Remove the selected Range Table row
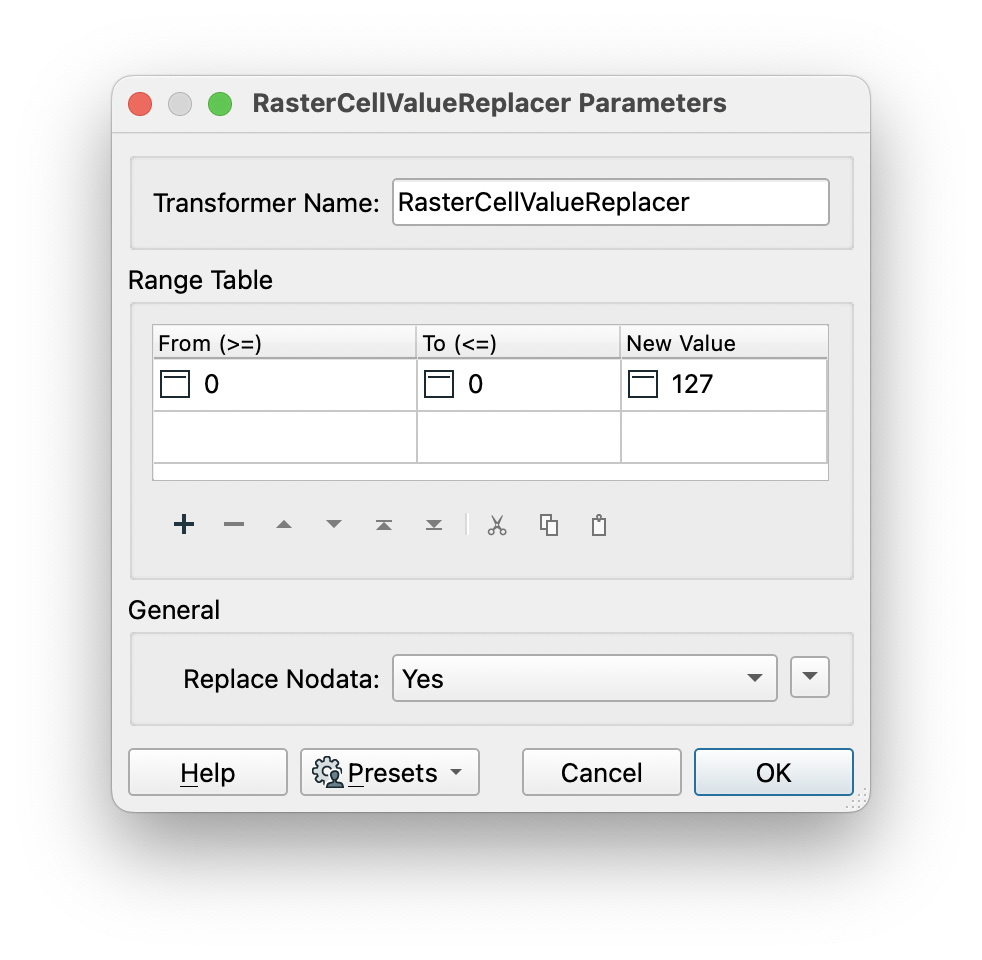Viewport: 982px width, 960px height. [x=233, y=524]
